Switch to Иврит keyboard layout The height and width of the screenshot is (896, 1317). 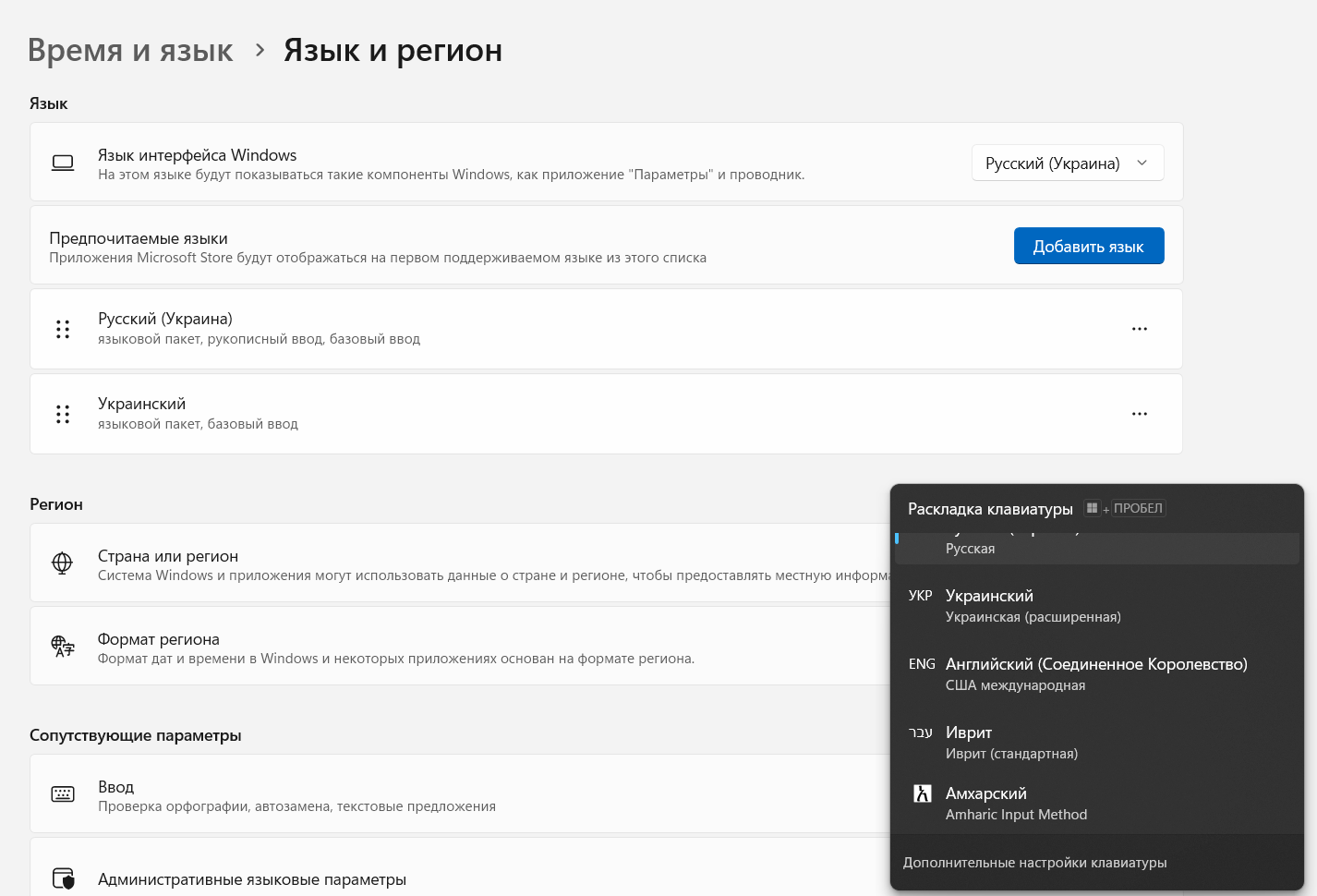pos(1097,743)
